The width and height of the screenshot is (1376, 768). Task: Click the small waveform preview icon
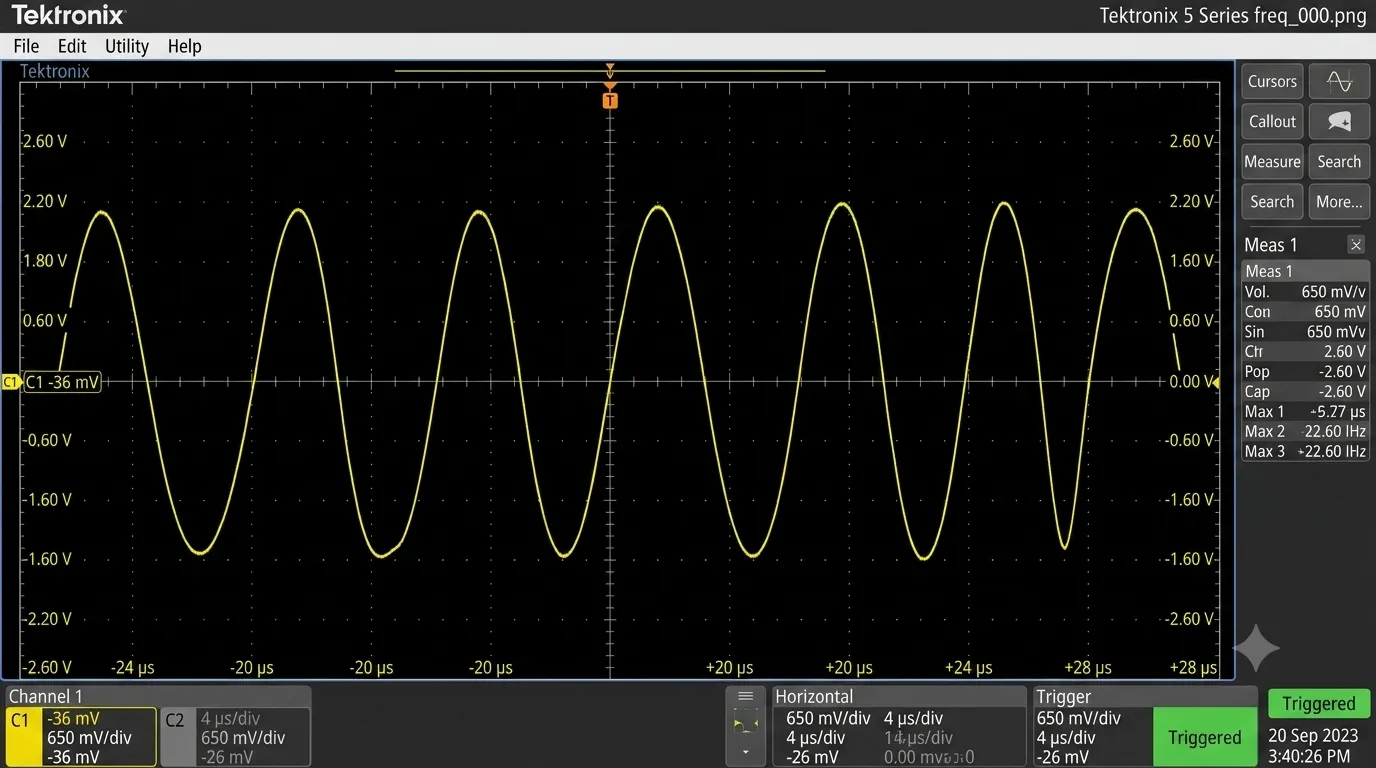click(x=745, y=723)
